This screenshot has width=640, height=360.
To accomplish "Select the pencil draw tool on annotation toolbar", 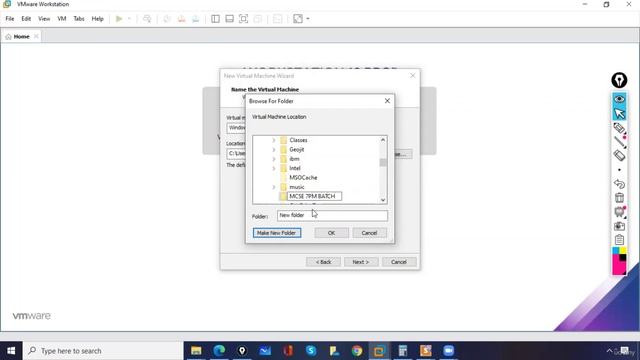I will point(619,128).
